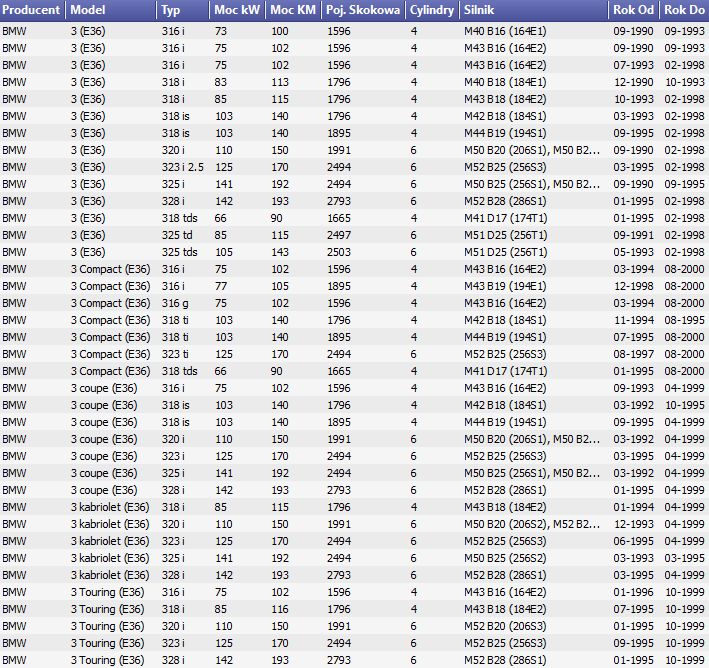Select Rok Od cell 09-1991
This screenshot has width=709, height=668.
[633, 235]
